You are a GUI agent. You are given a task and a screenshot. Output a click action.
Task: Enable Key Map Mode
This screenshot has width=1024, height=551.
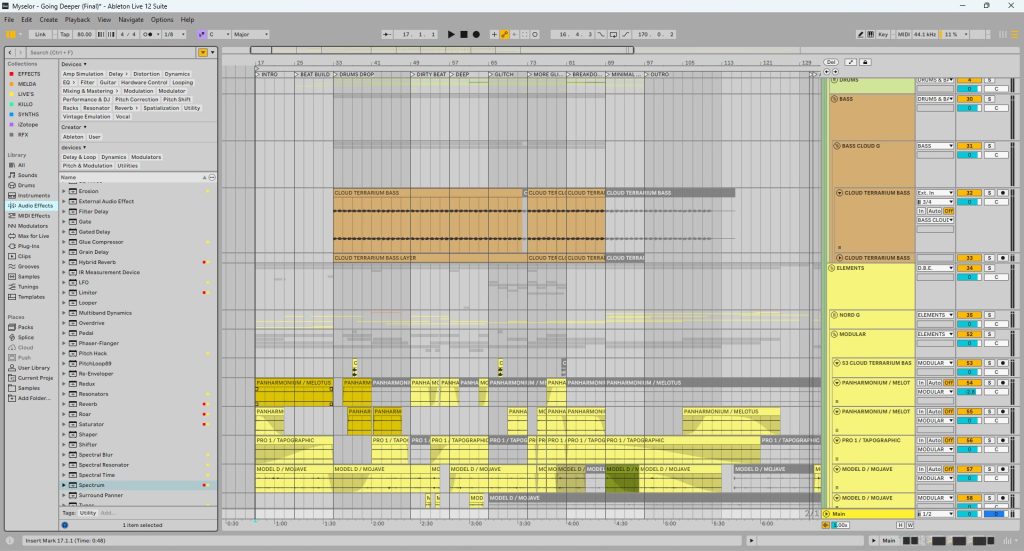(x=883, y=34)
